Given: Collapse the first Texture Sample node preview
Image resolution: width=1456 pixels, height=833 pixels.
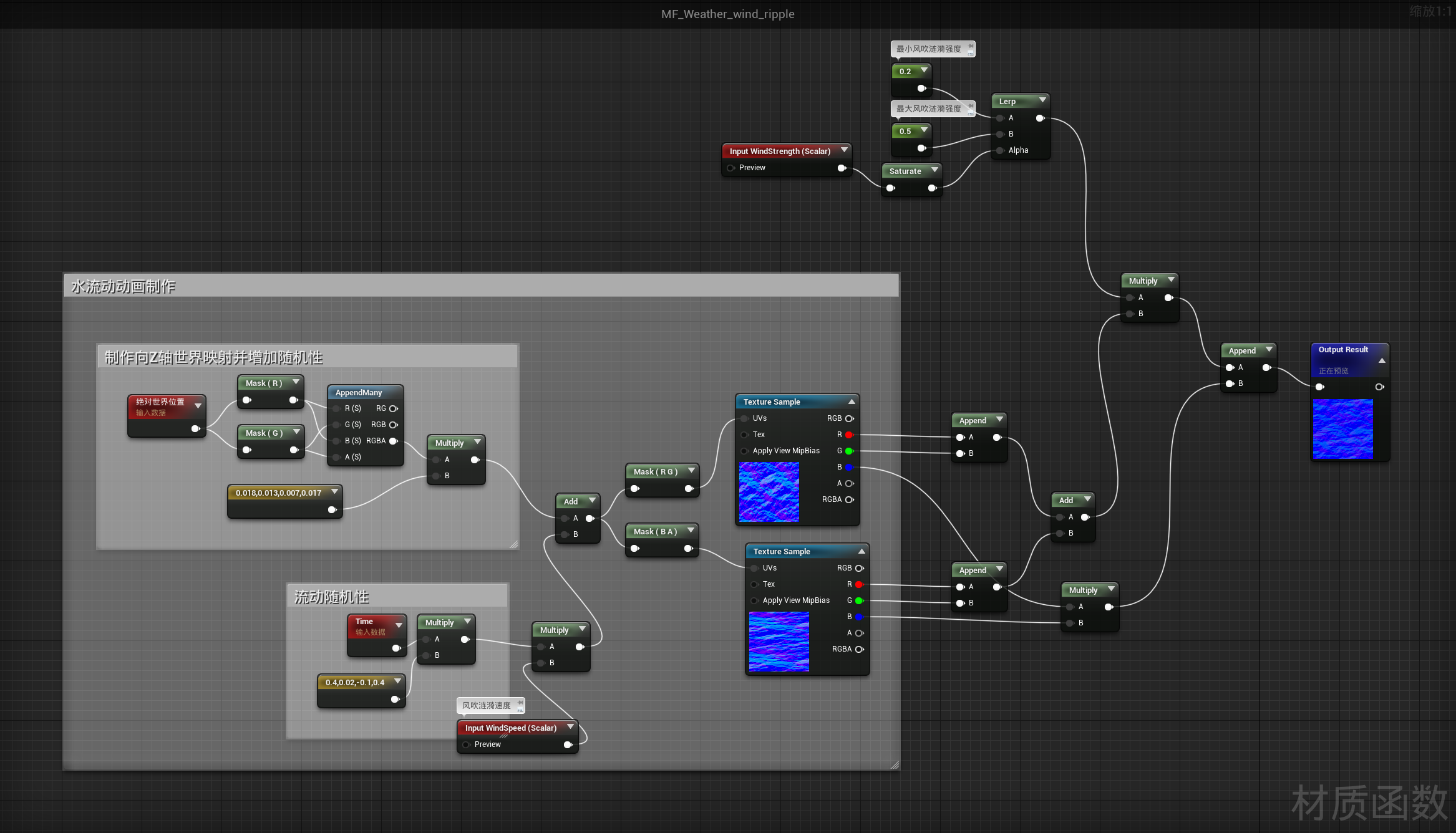Looking at the screenshot, I should pos(852,402).
